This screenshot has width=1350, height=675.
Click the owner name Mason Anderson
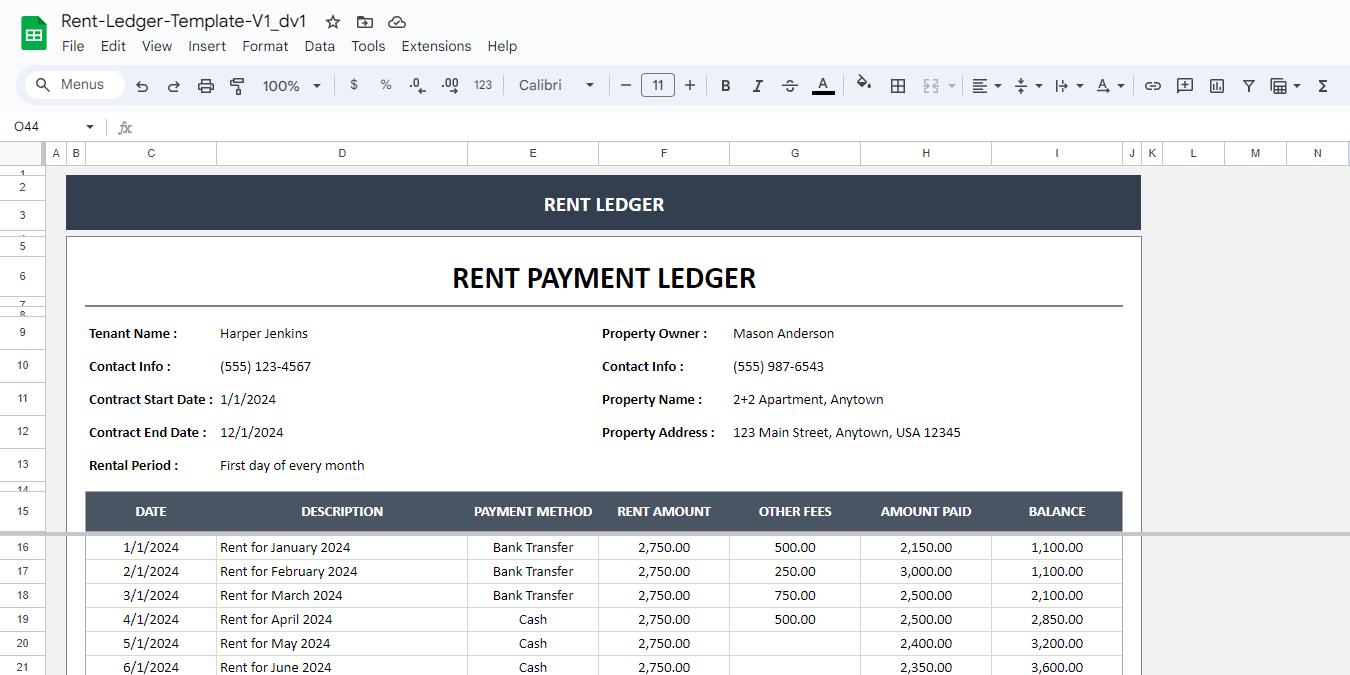(x=783, y=333)
